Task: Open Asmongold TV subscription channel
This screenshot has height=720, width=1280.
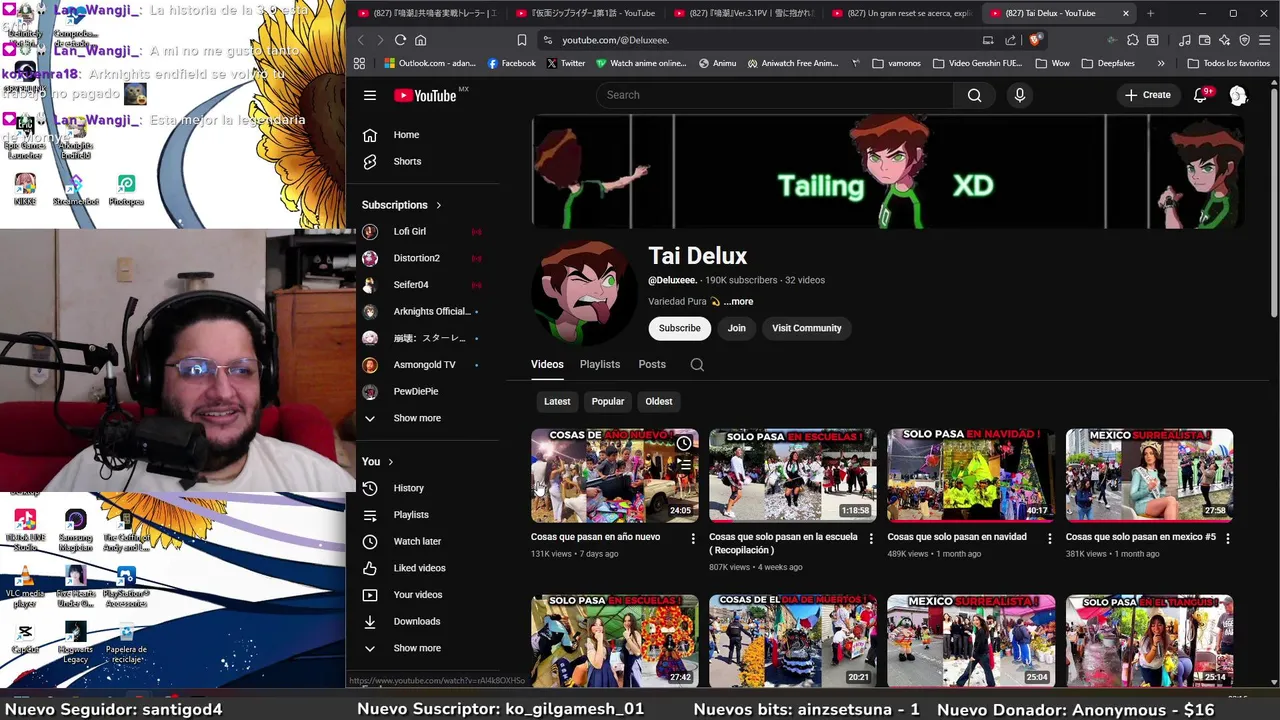Action: 424,365
